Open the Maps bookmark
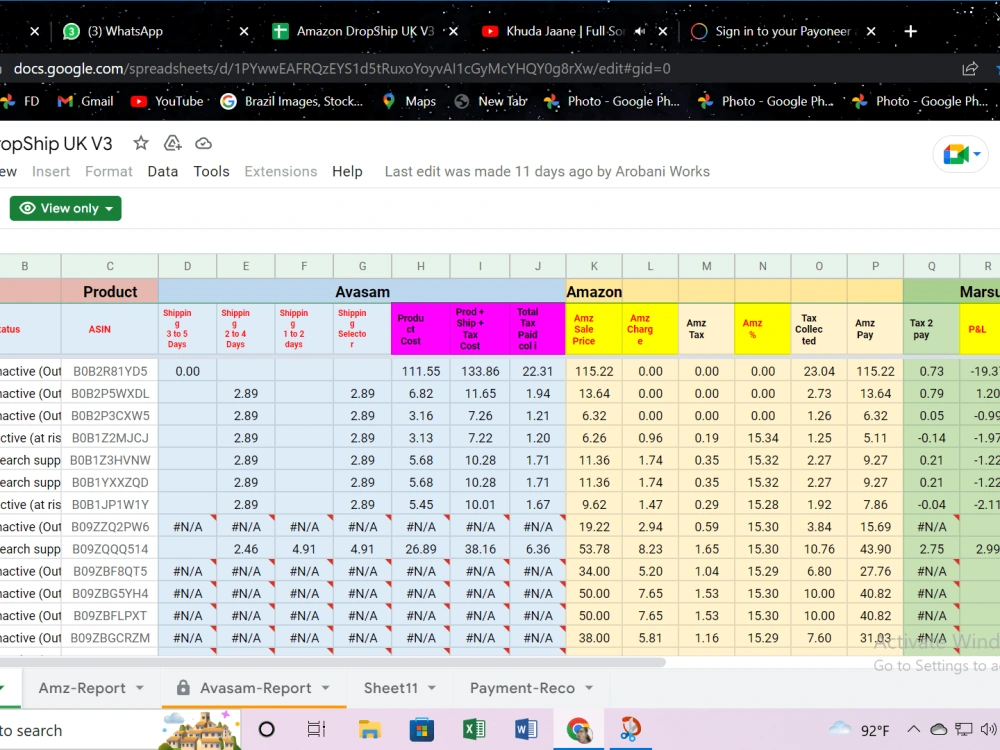1000x750 pixels. [409, 101]
